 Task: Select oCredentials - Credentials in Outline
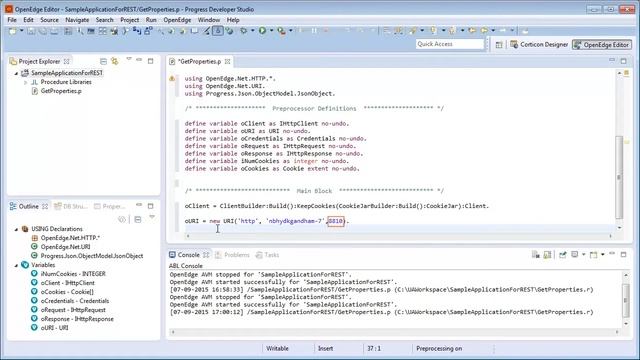[75, 301]
